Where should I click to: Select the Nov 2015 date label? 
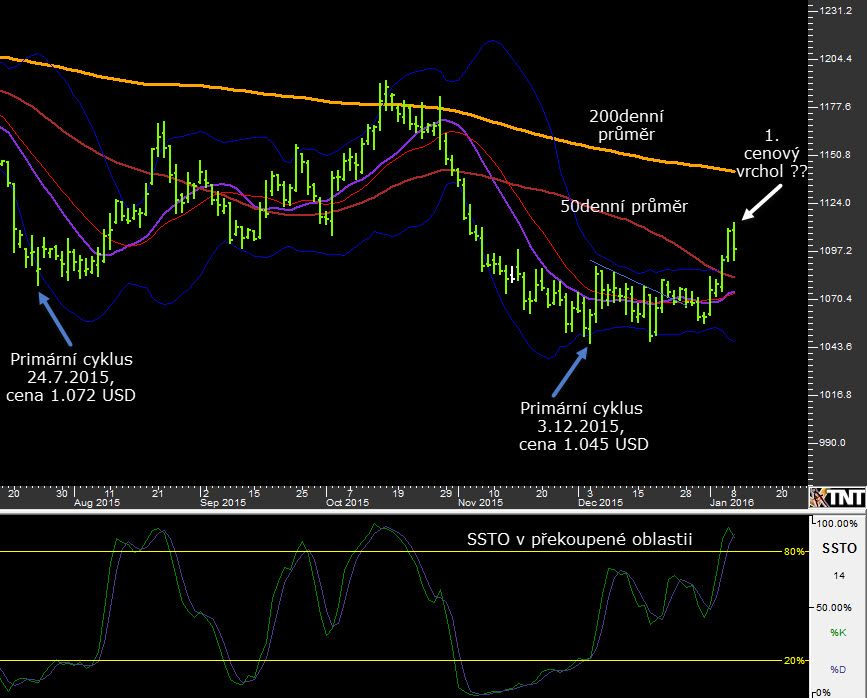480,503
